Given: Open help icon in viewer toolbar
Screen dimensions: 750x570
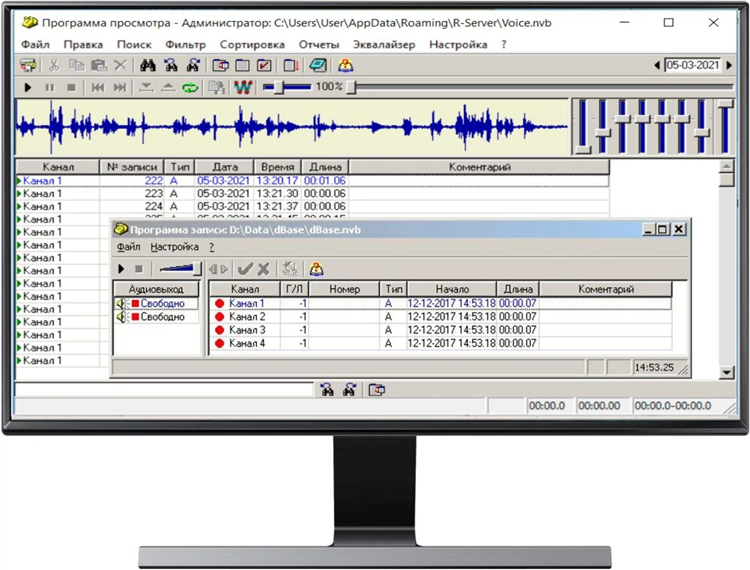Looking at the screenshot, I should pyautogui.click(x=345, y=65).
